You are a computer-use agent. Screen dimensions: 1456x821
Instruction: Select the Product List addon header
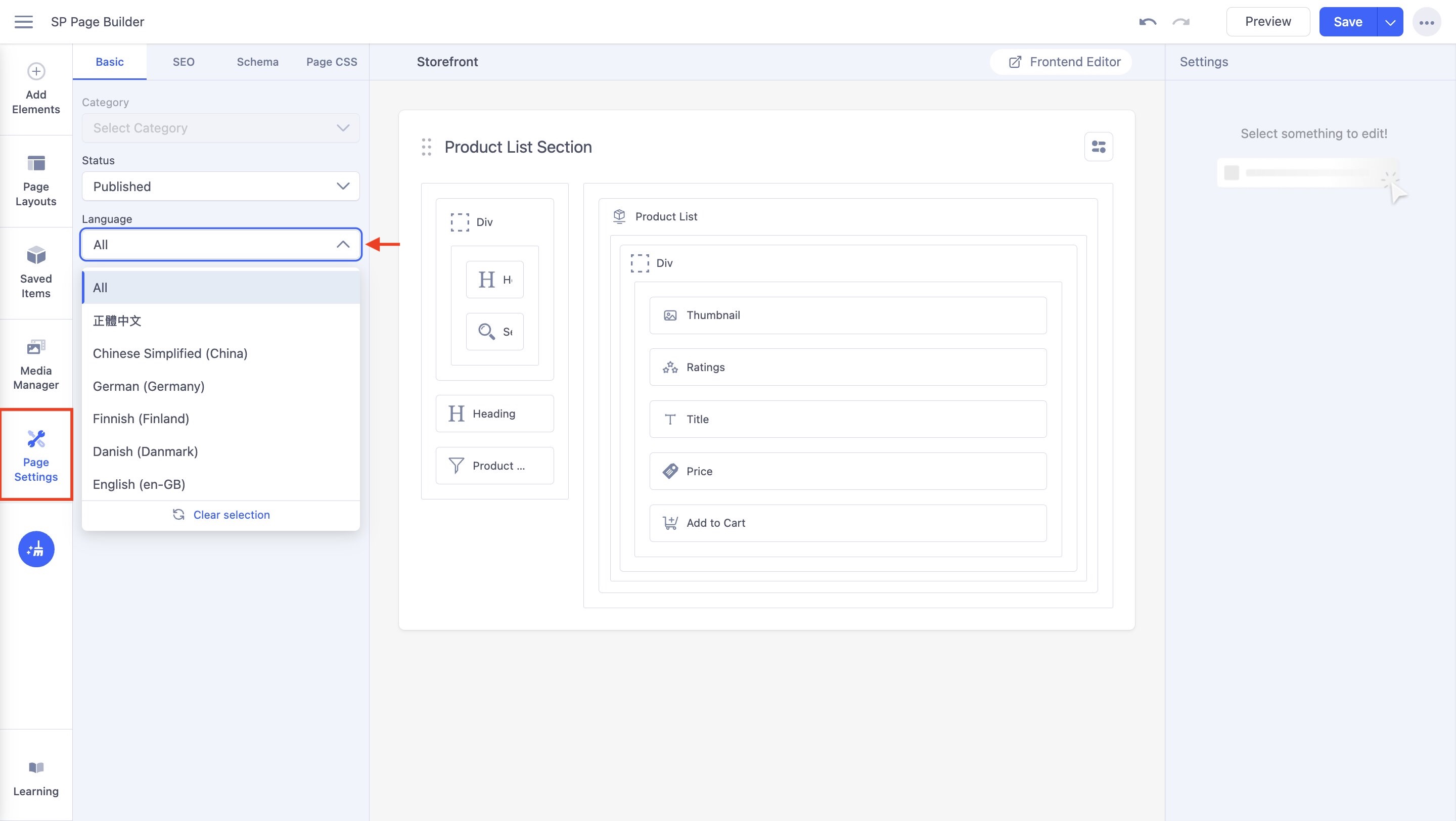click(656, 216)
